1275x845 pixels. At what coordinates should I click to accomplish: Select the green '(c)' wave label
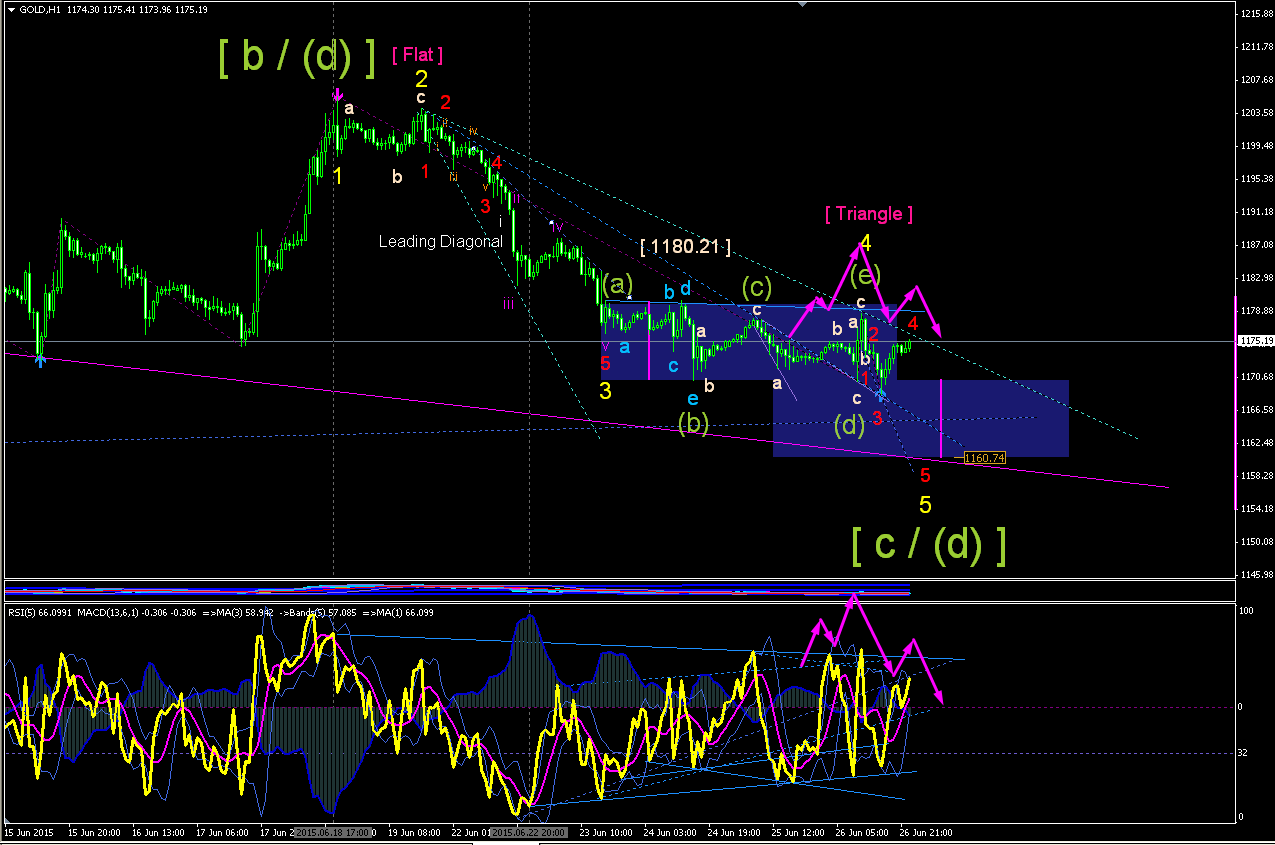click(756, 288)
